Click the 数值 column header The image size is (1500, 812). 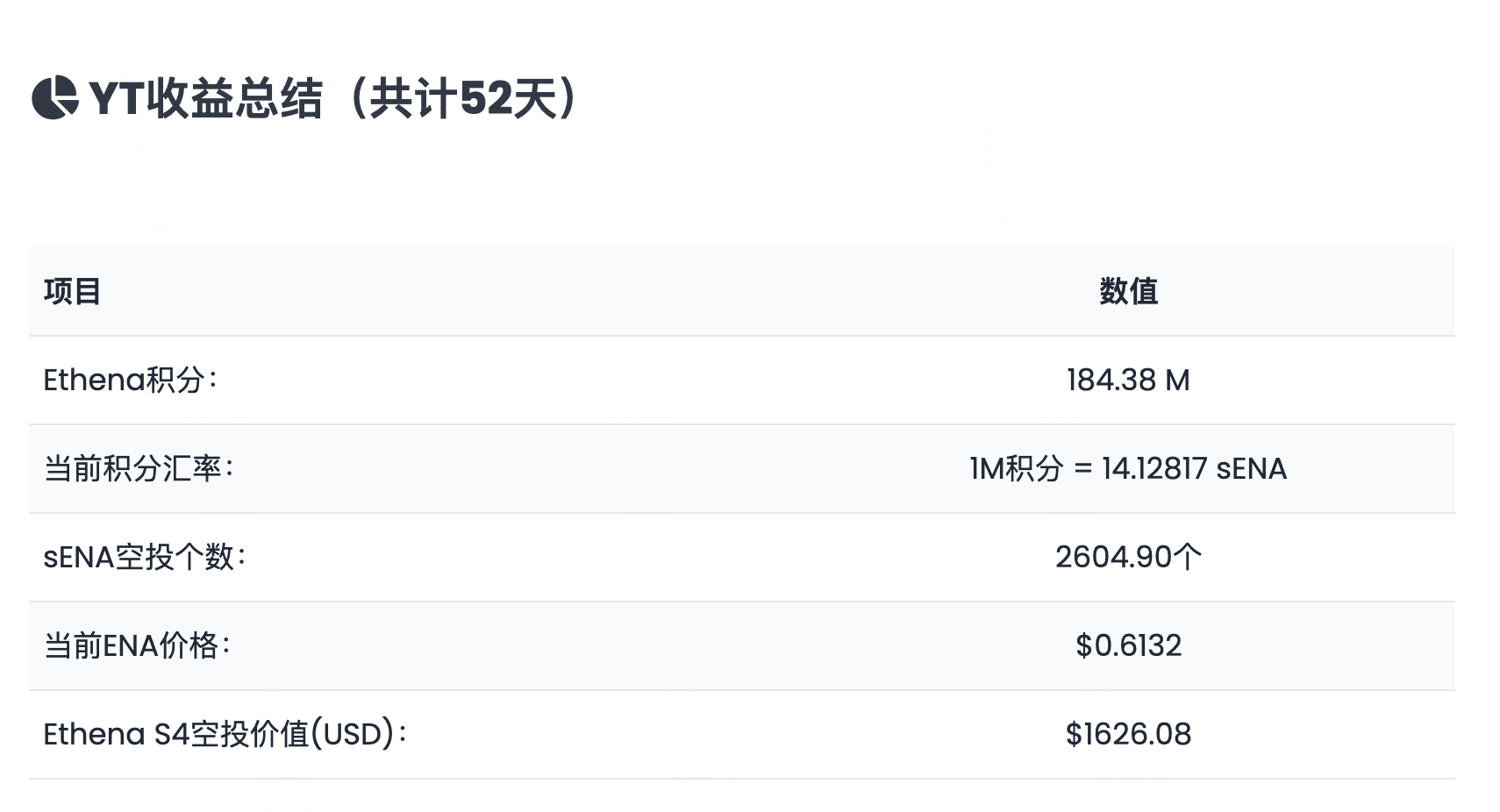[x=1128, y=291]
